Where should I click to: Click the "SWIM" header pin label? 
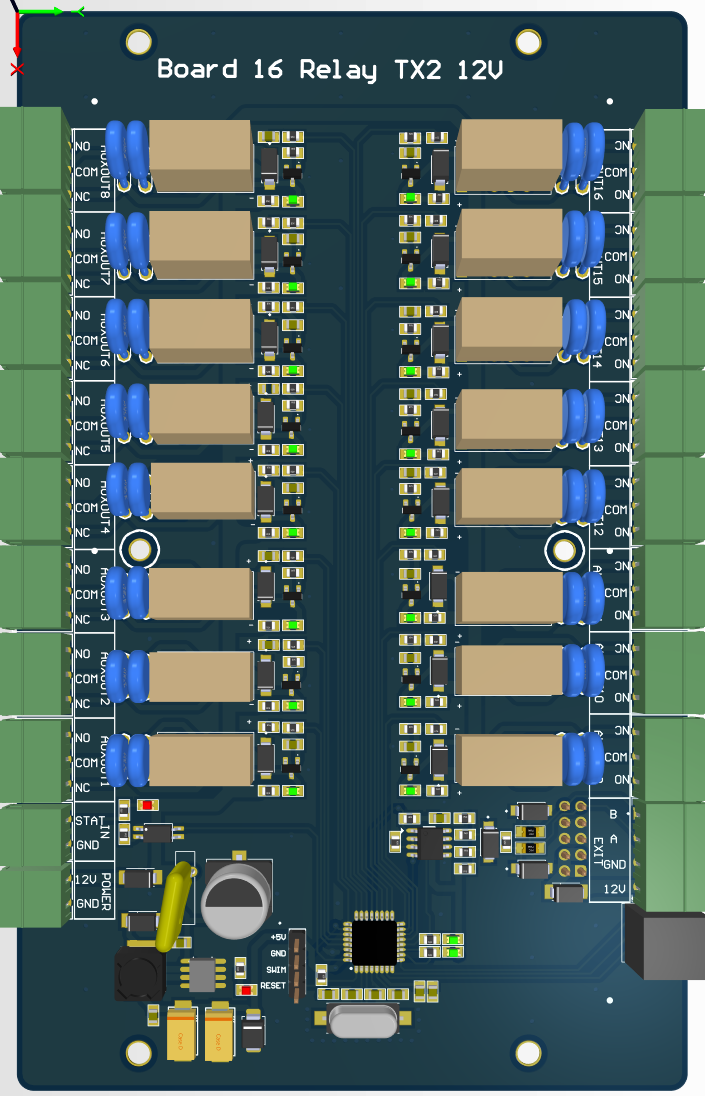[x=277, y=969]
